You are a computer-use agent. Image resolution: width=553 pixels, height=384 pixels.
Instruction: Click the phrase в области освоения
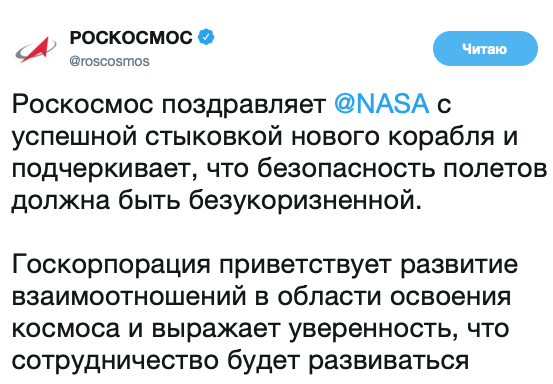[x=383, y=297]
